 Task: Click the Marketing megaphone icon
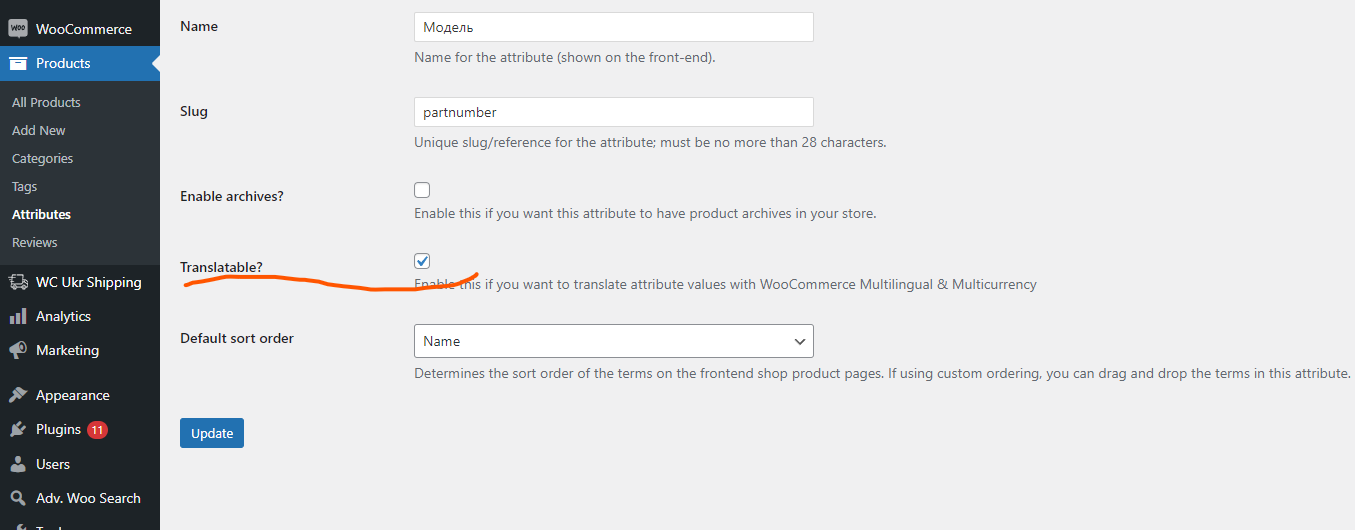(x=18, y=350)
